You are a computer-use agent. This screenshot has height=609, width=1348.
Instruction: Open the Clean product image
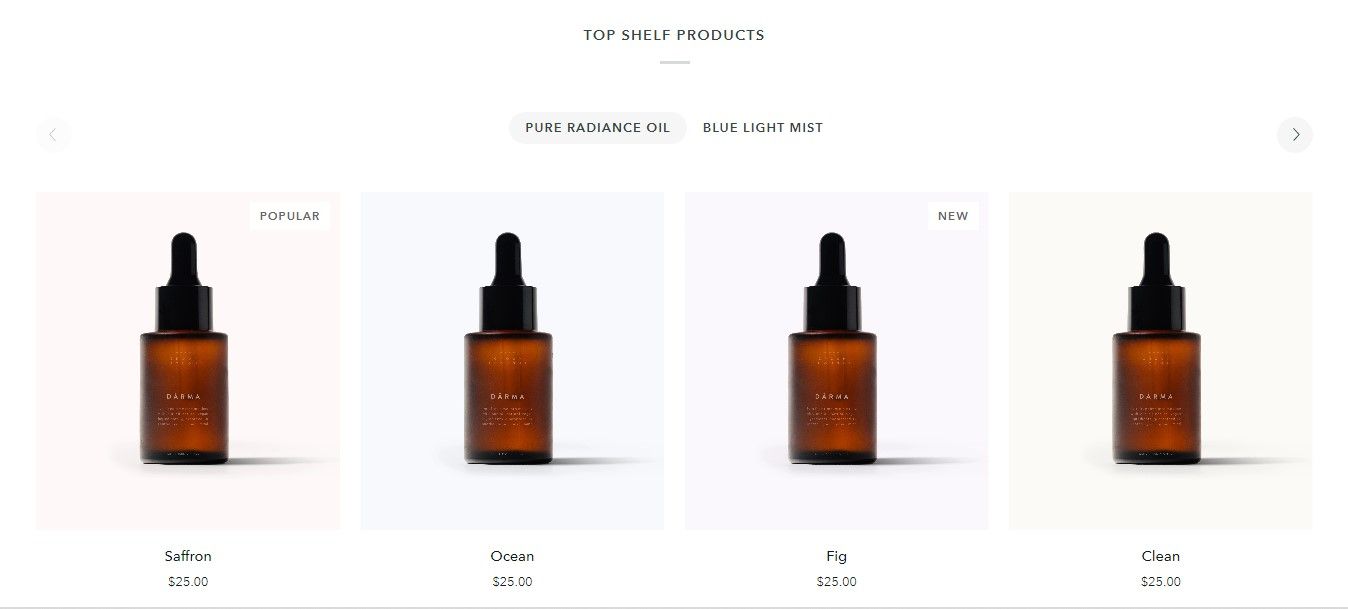[1160, 361]
